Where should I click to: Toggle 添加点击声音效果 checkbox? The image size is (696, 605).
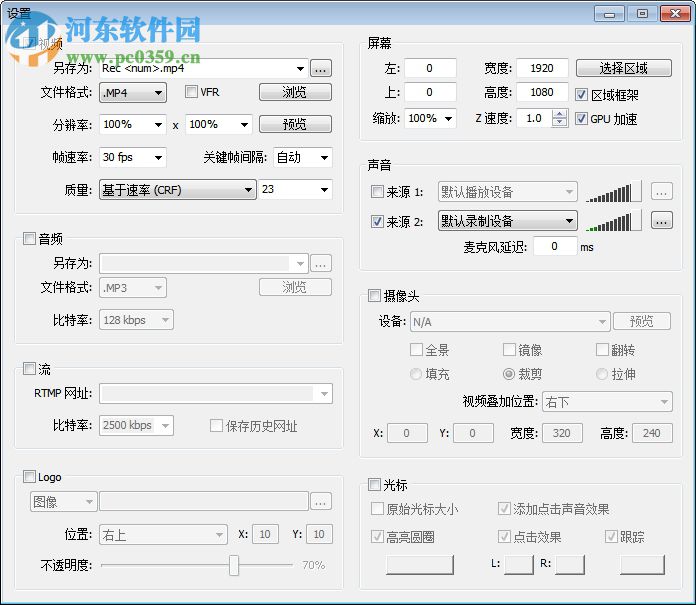click(504, 509)
